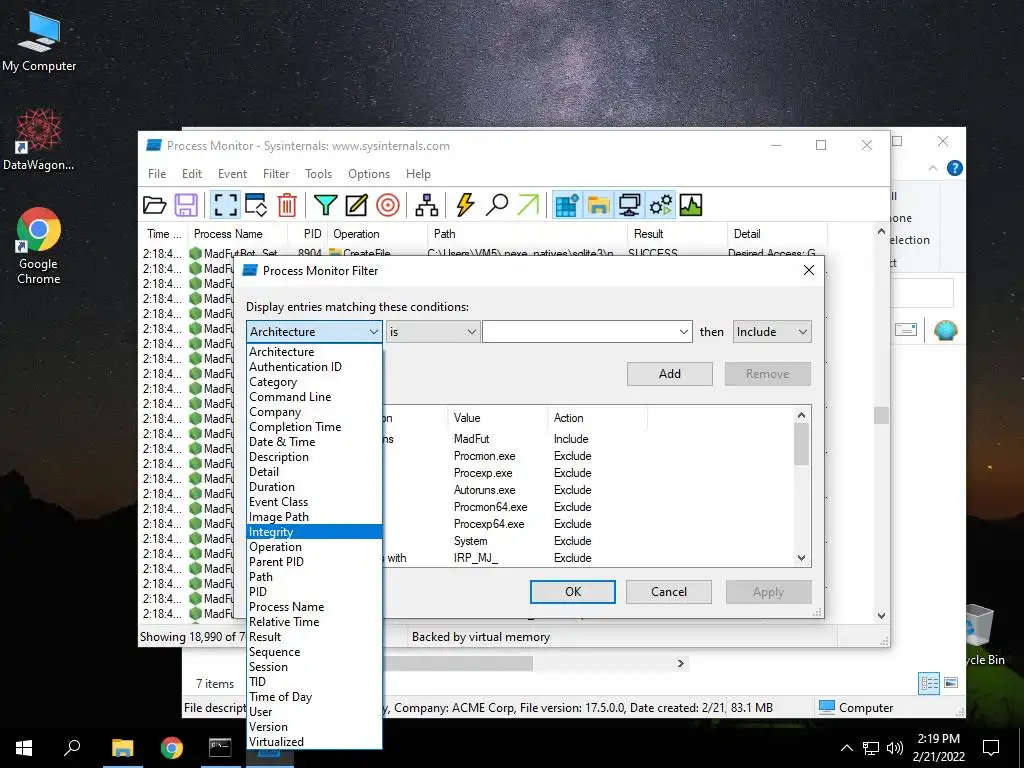This screenshot has height=768, width=1024.
Task: Choose Time of Day option
Action: (x=314, y=697)
